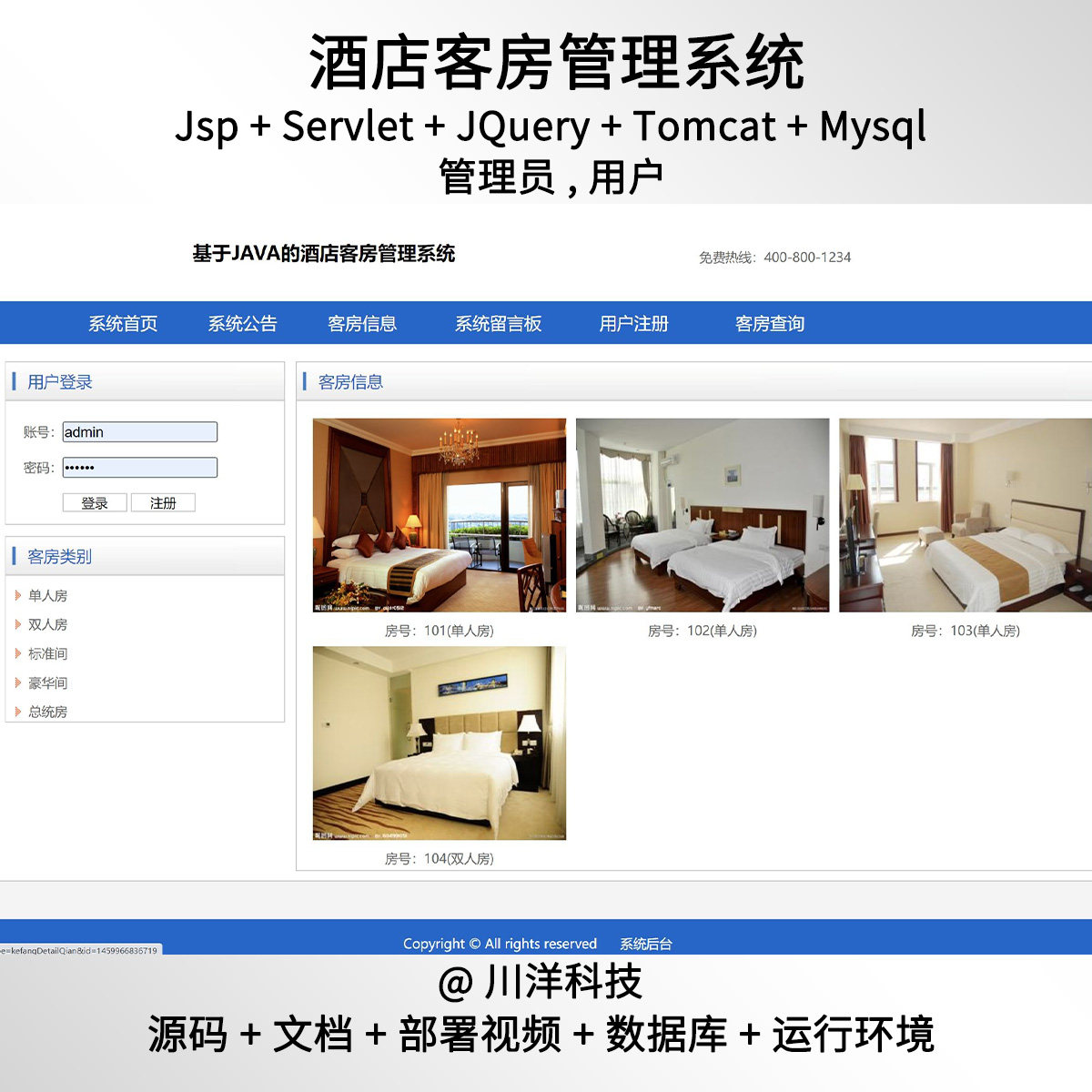1092x1092 pixels.
Task: Click the arrow marker next to 双人房
Action: click(x=18, y=624)
